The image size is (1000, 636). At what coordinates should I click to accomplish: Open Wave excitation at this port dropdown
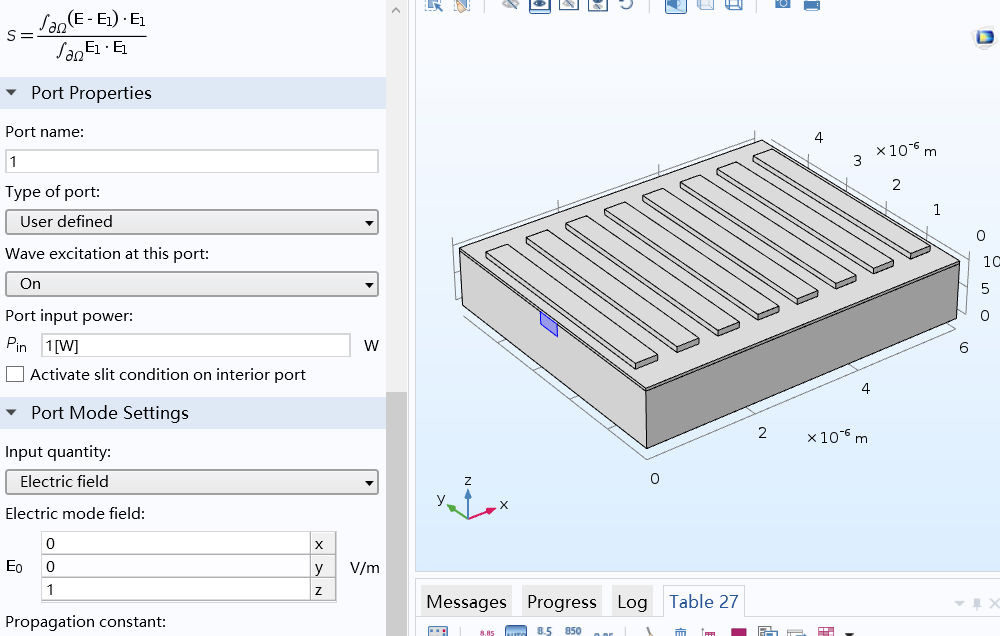click(x=192, y=284)
